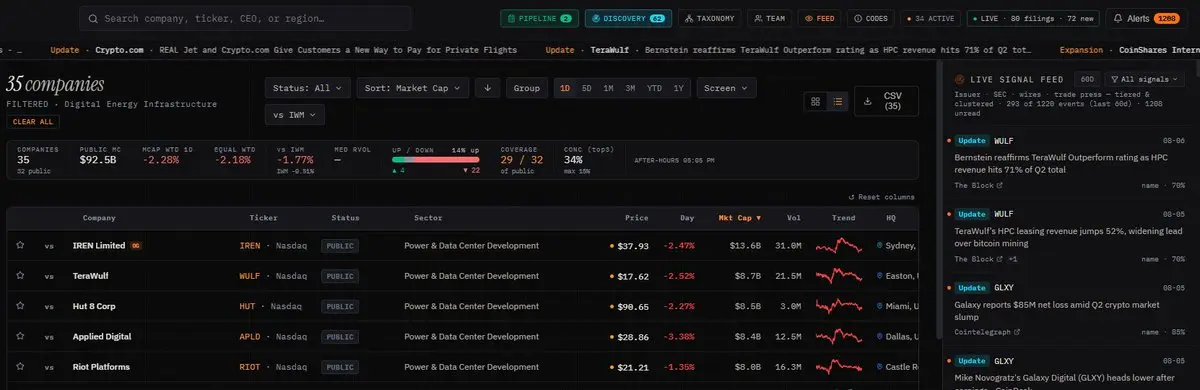Screen dimensions: 1200x390
Task: Star the IREN Limited row
Action: pyautogui.click(x=19, y=245)
